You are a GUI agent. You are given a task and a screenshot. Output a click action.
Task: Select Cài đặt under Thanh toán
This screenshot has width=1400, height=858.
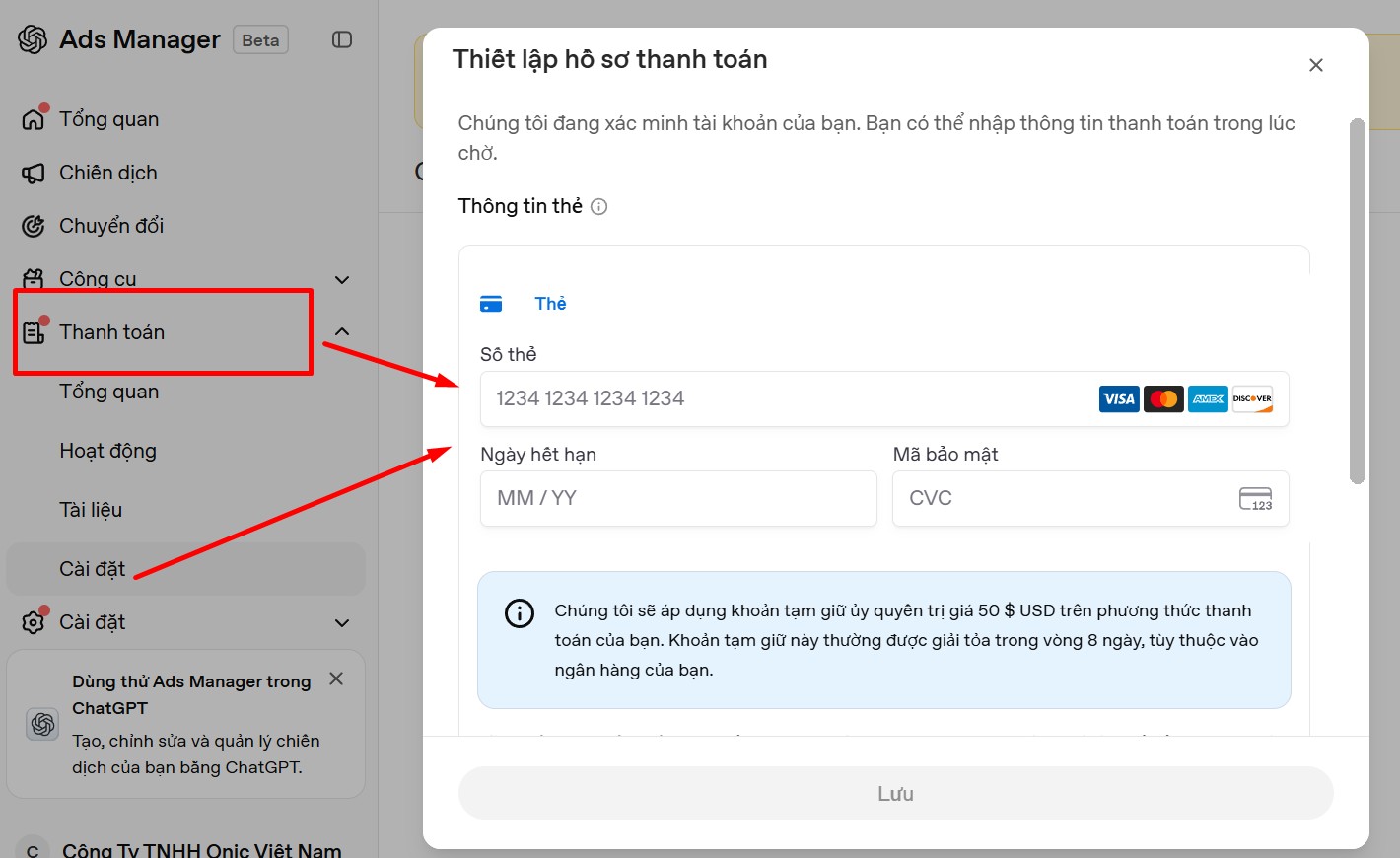tap(185, 569)
